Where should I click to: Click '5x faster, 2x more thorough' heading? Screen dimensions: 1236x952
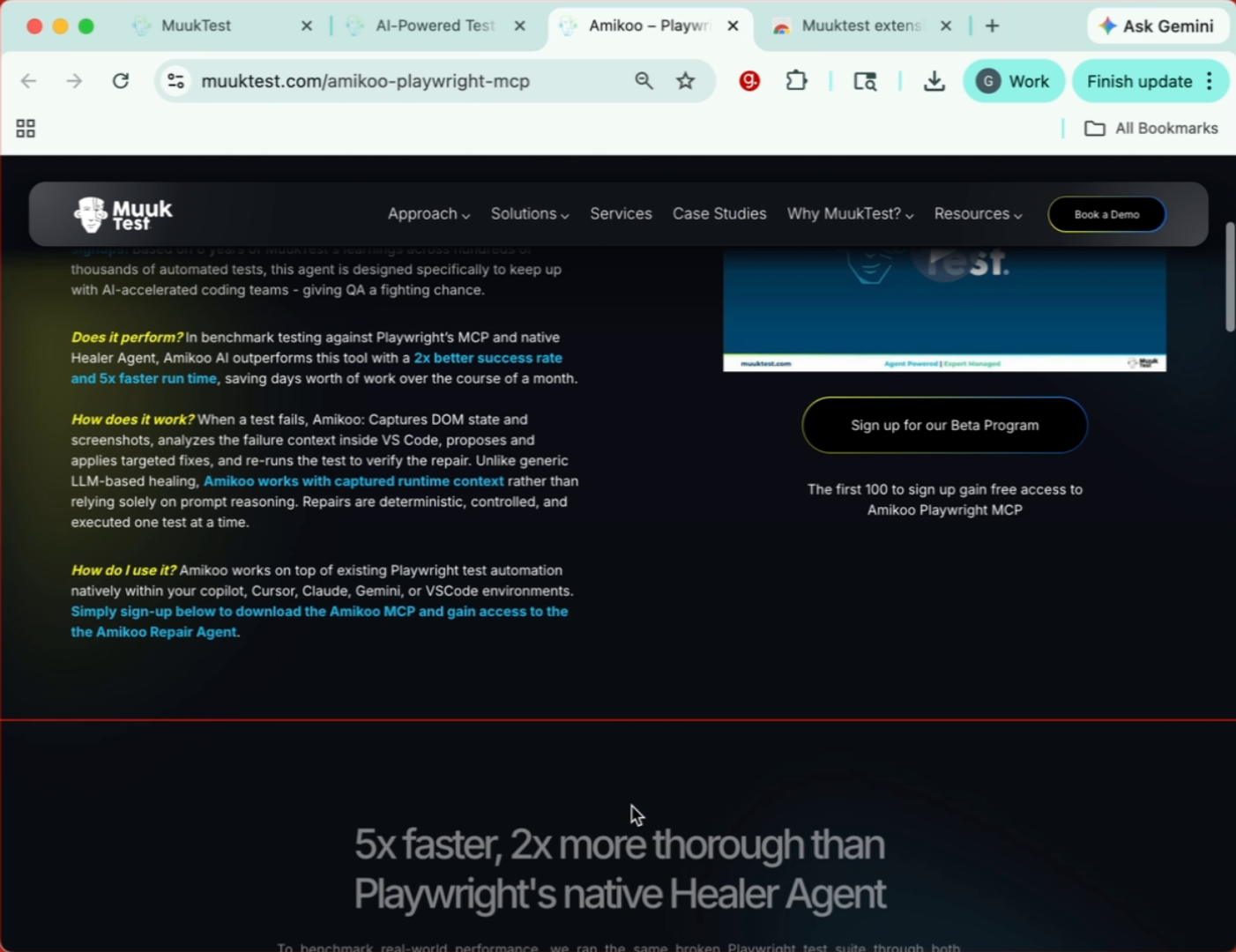(619, 844)
